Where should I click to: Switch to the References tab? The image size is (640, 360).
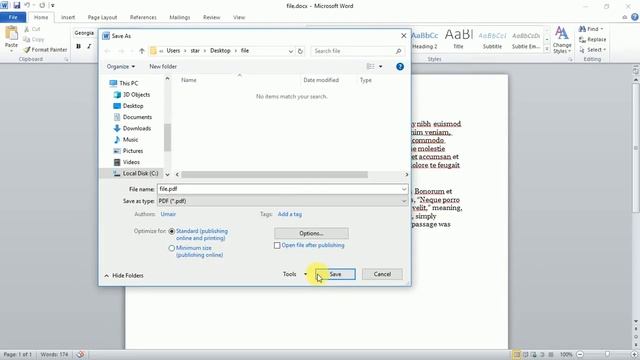click(143, 17)
